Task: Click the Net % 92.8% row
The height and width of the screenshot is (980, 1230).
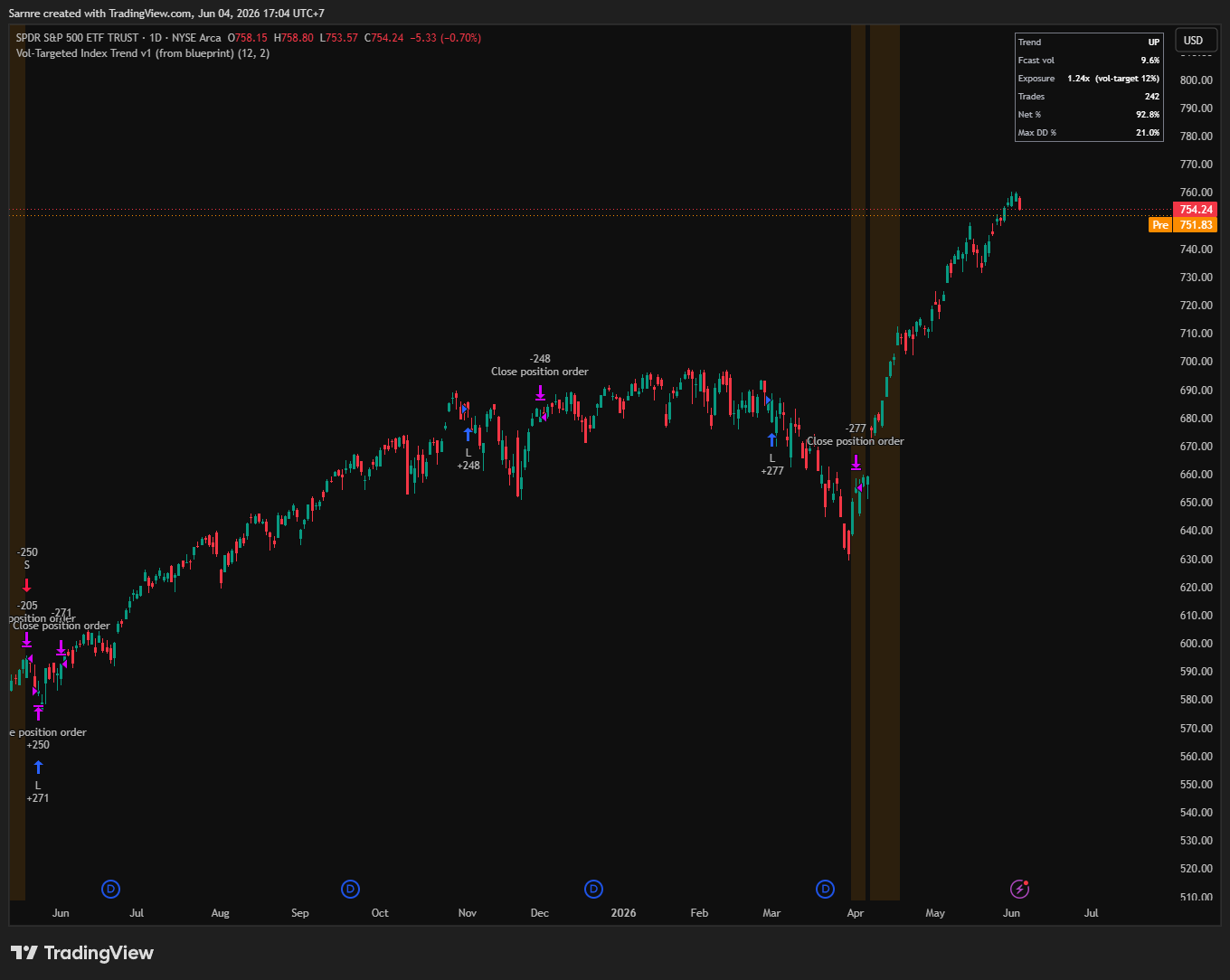Action: pos(1089,115)
